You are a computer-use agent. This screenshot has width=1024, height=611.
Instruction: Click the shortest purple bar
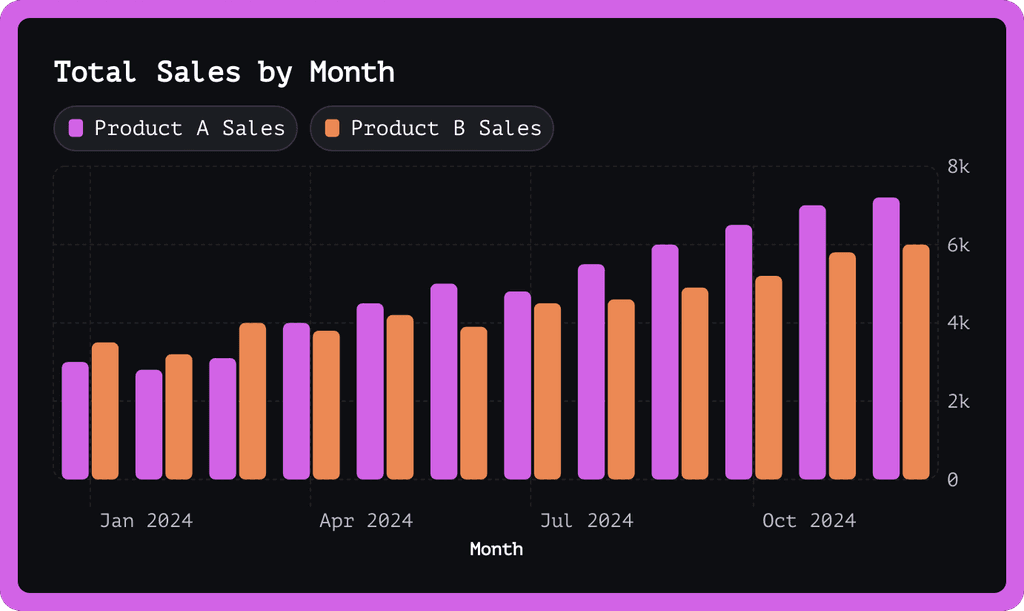tap(148, 425)
